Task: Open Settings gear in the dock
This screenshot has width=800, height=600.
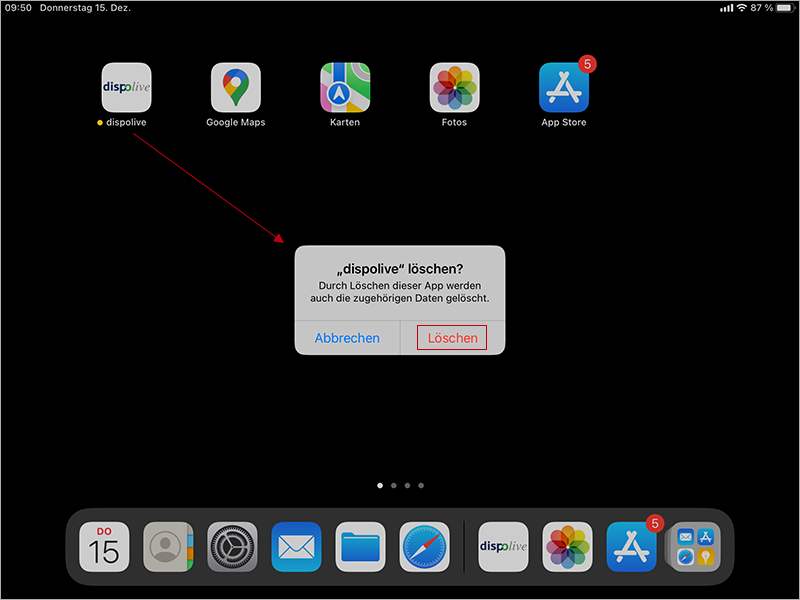Action: (x=232, y=546)
